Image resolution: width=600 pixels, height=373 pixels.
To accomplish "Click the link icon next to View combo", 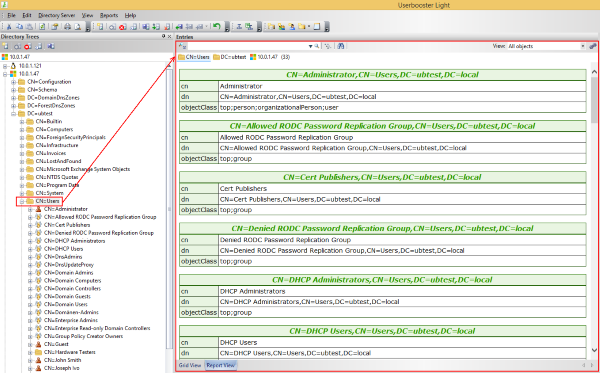I will [x=593, y=46].
